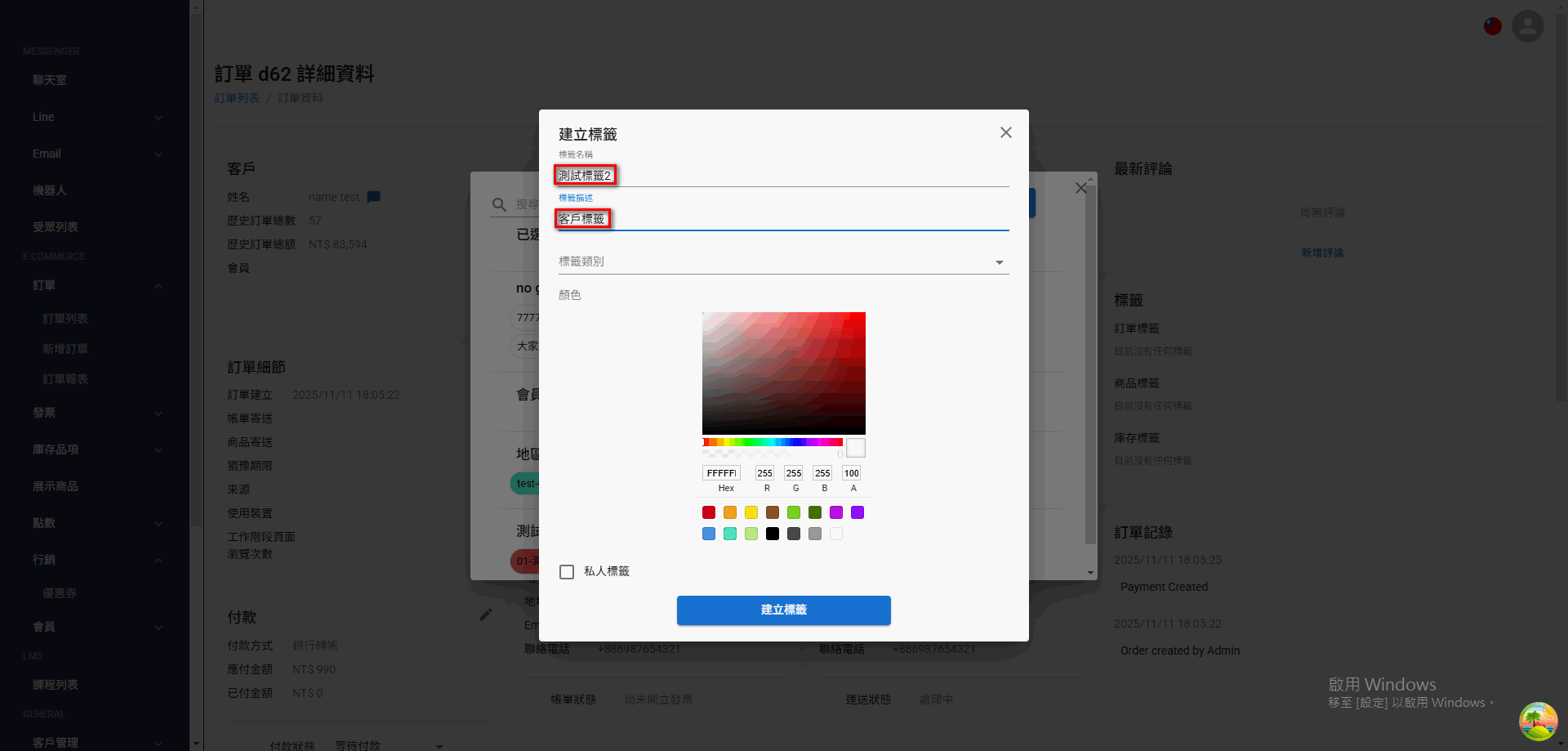Open the user account avatar menu
The image size is (1568, 751).
click(x=1528, y=26)
